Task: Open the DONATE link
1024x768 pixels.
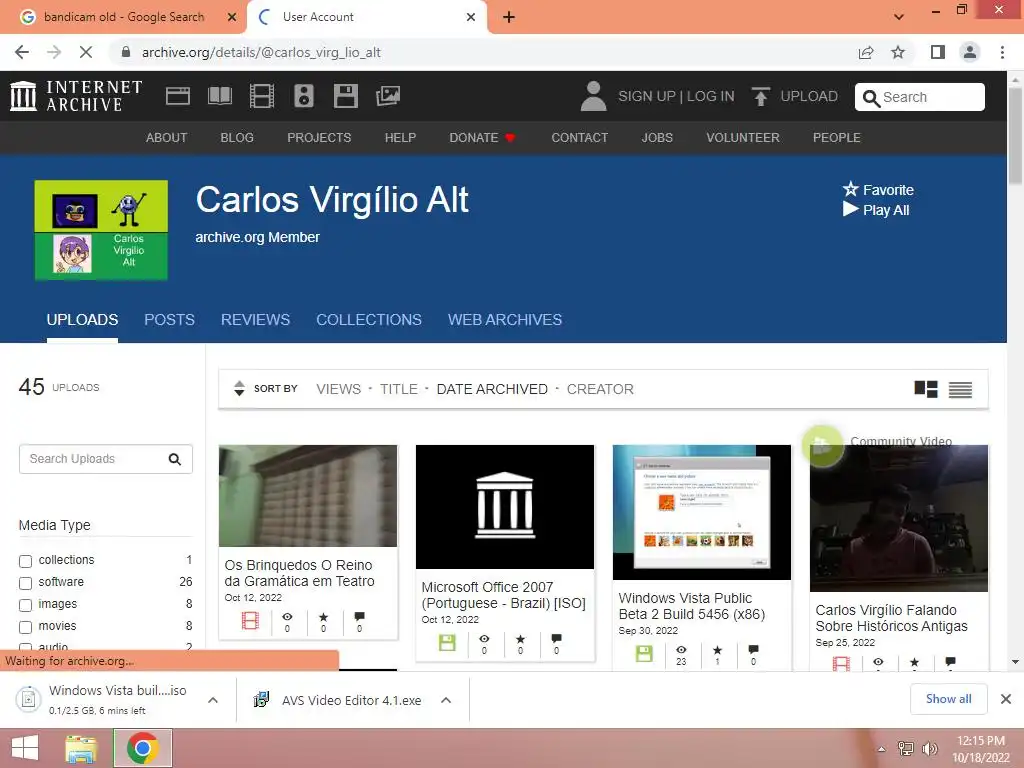Action: point(483,138)
